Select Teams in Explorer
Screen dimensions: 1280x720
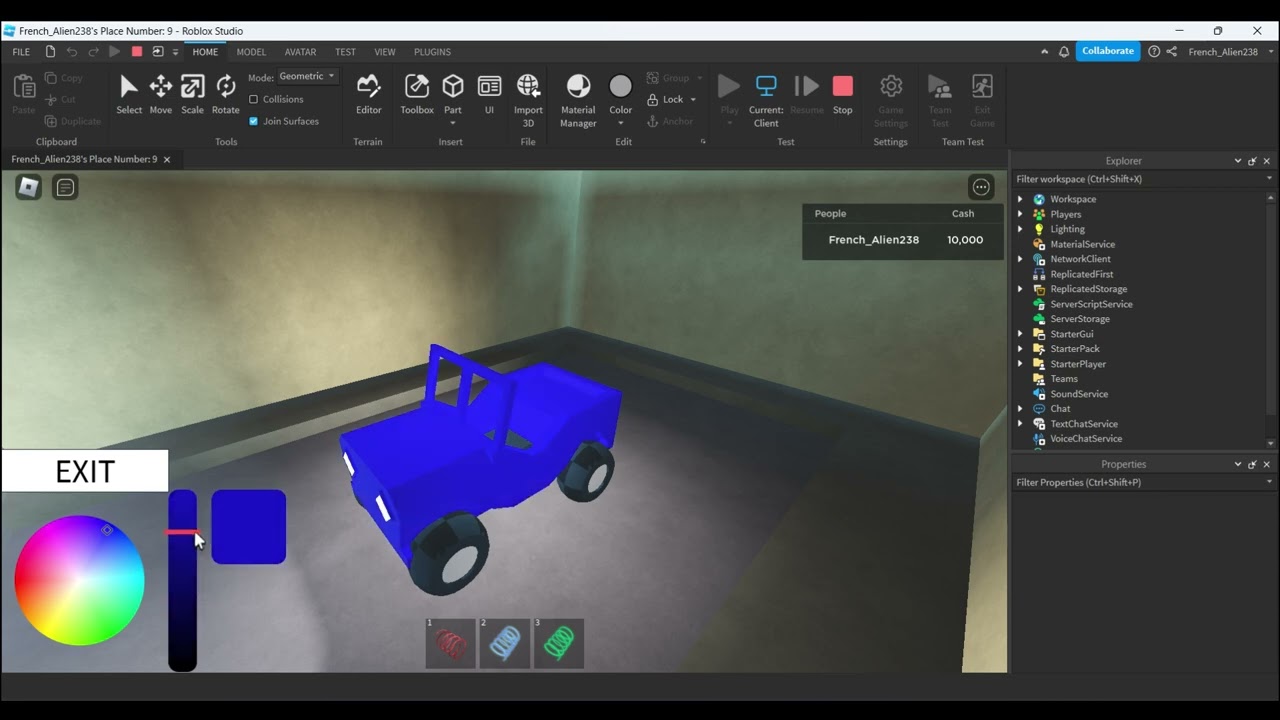tap(1064, 379)
